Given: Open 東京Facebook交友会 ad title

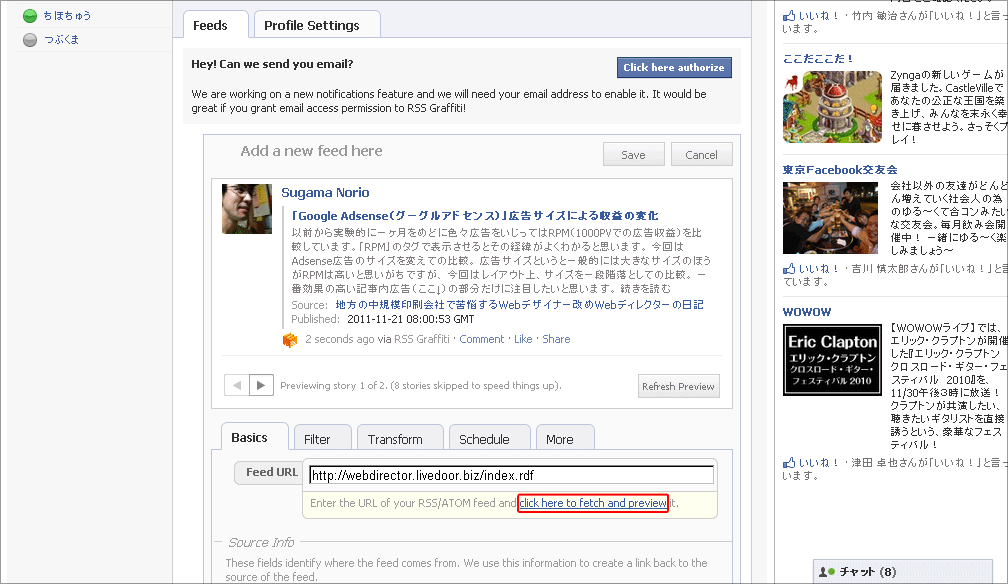Looking at the screenshot, I should [840, 170].
